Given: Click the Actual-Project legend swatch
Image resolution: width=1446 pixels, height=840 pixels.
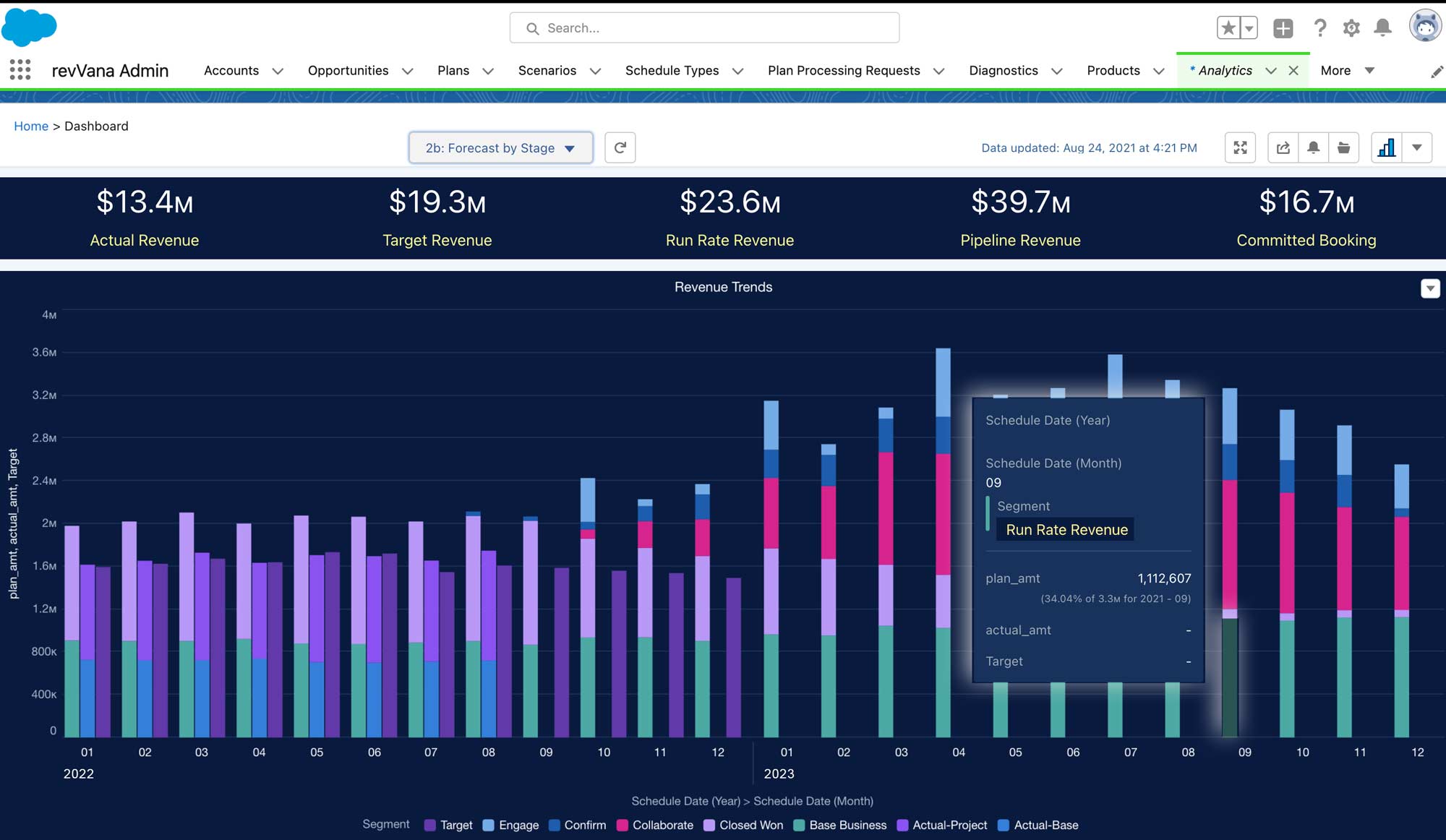Looking at the screenshot, I should pyautogui.click(x=902, y=826).
